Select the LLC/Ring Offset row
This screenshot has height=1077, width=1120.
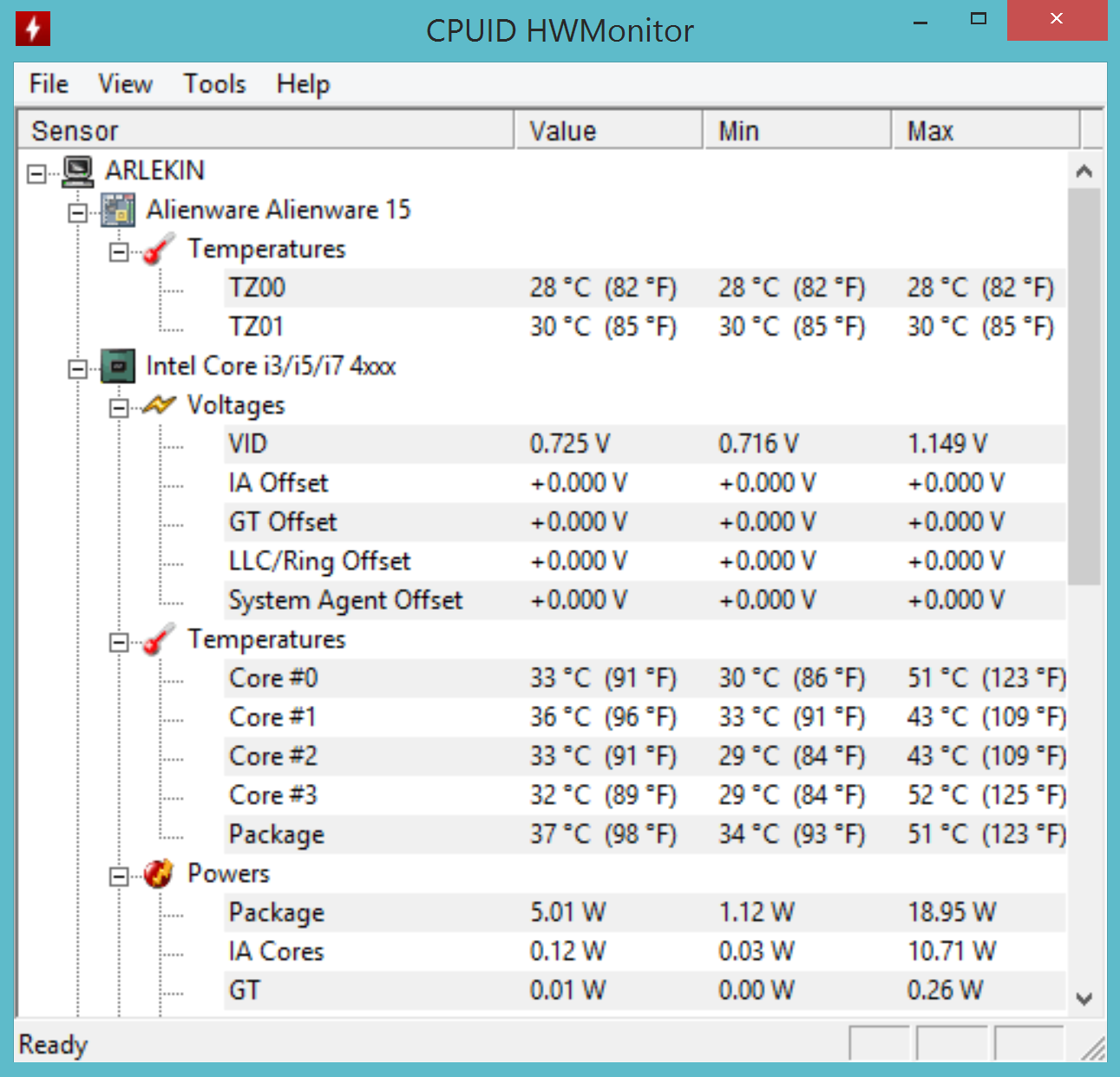pyautogui.click(x=645, y=561)
